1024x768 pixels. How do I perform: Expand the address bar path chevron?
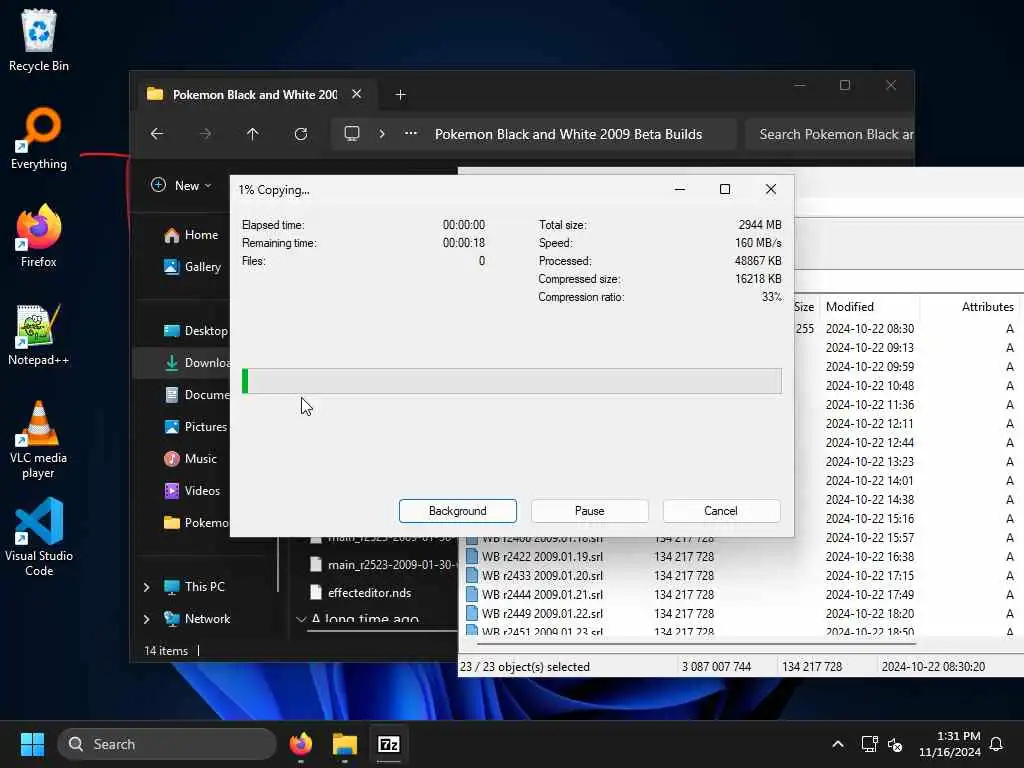pos(382,134)
